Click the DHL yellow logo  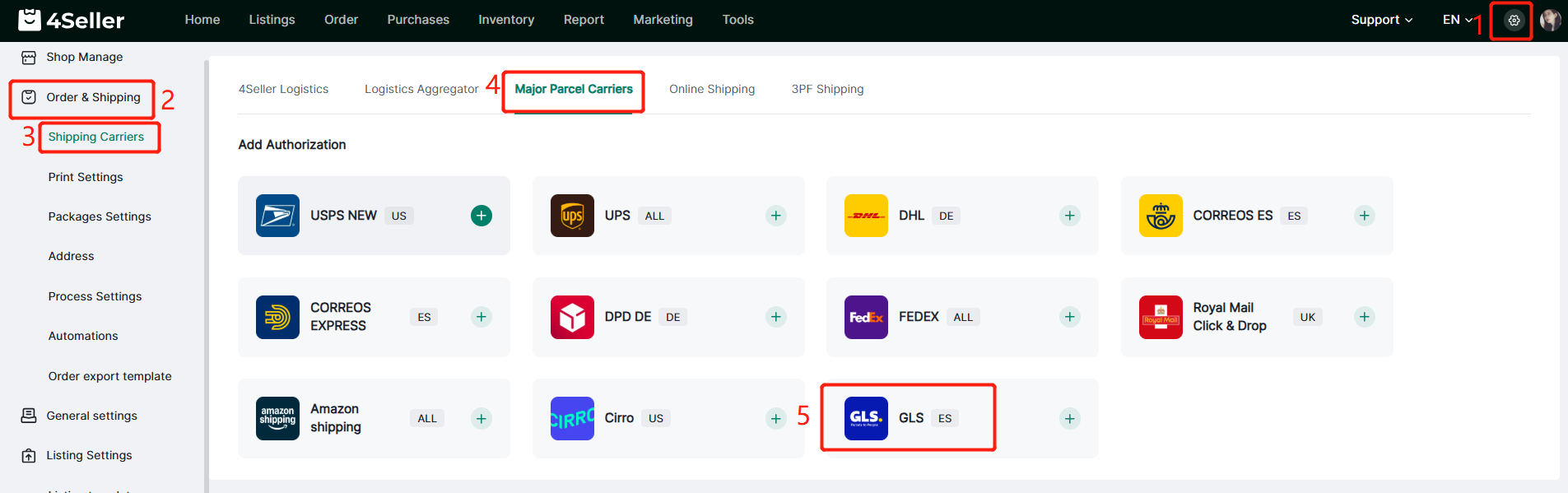click(866, 216)
